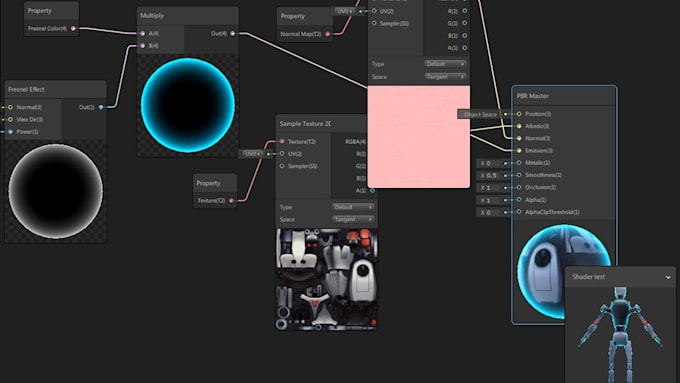The image size is (680, 383).
Task: Click the robot model in Shader test preview
Action: (x=620, y=334)
